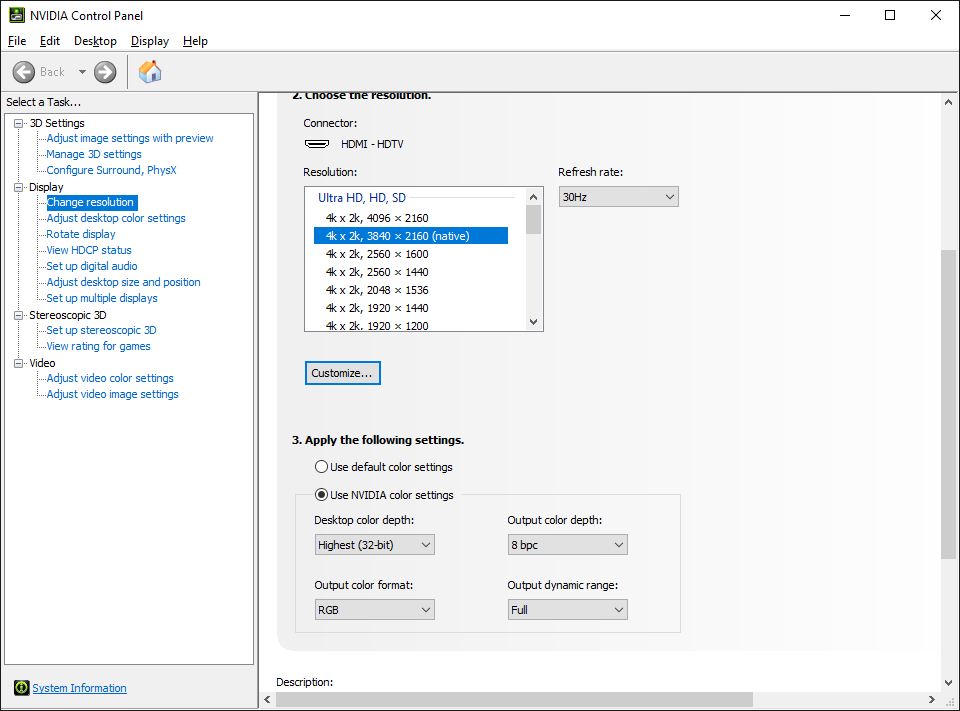Open Adjust video color settings
Image resolution: width=960 pixels, height=711 pixels.
(x=110, y=378)
